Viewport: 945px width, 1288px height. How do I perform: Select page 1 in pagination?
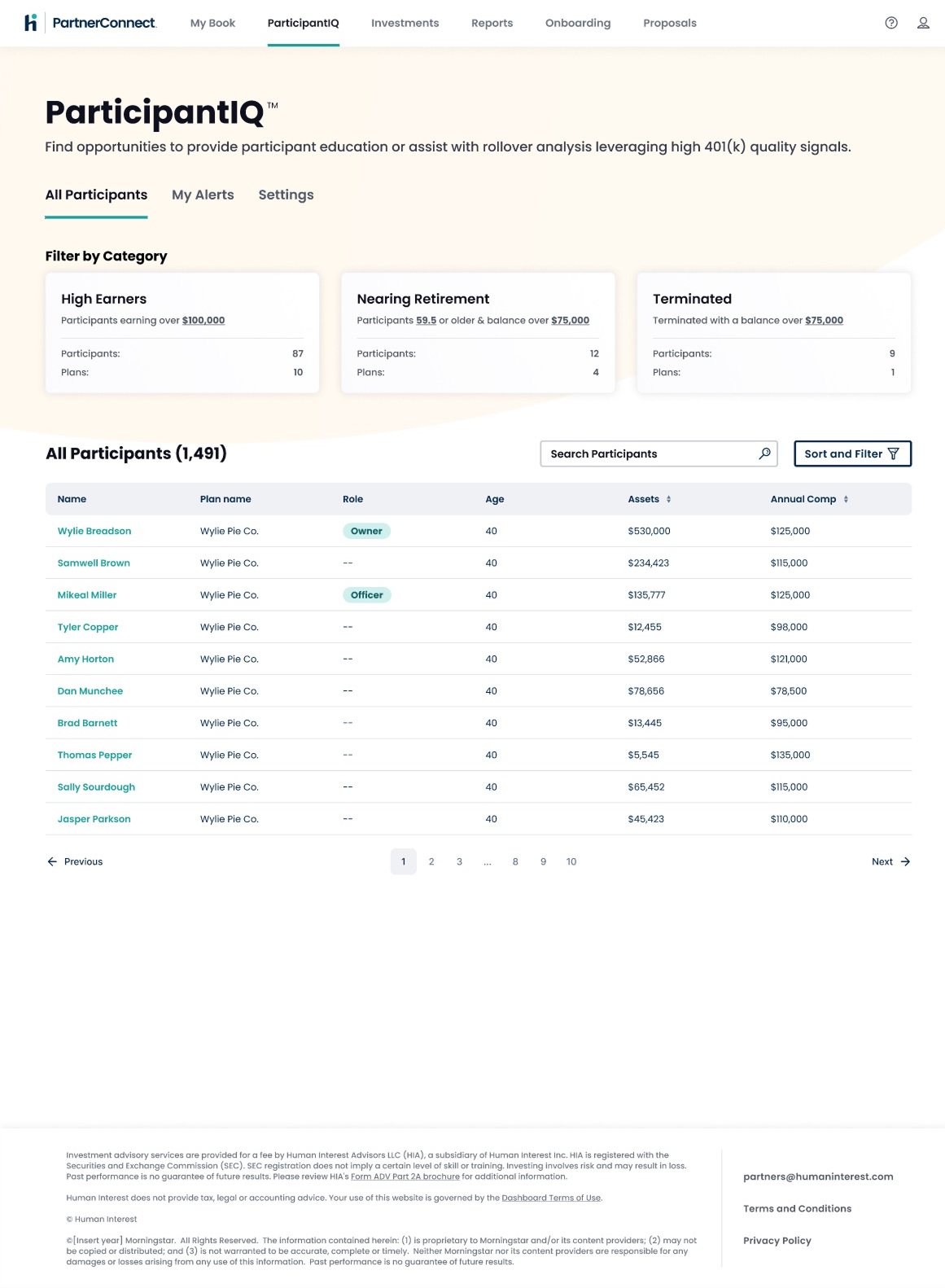pyautogui.click(x=403, y=861)
